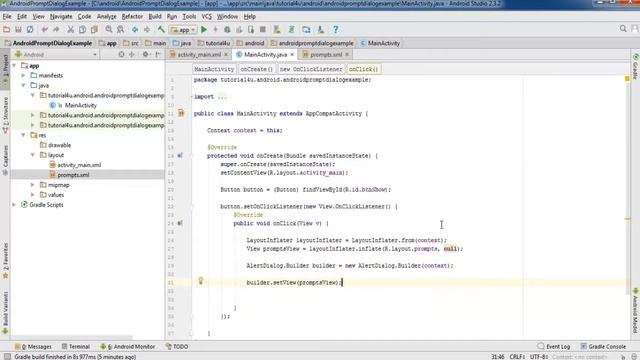Click the Paste toolbar icon
This screenshot has height=360, width=640.
(94, 29)
